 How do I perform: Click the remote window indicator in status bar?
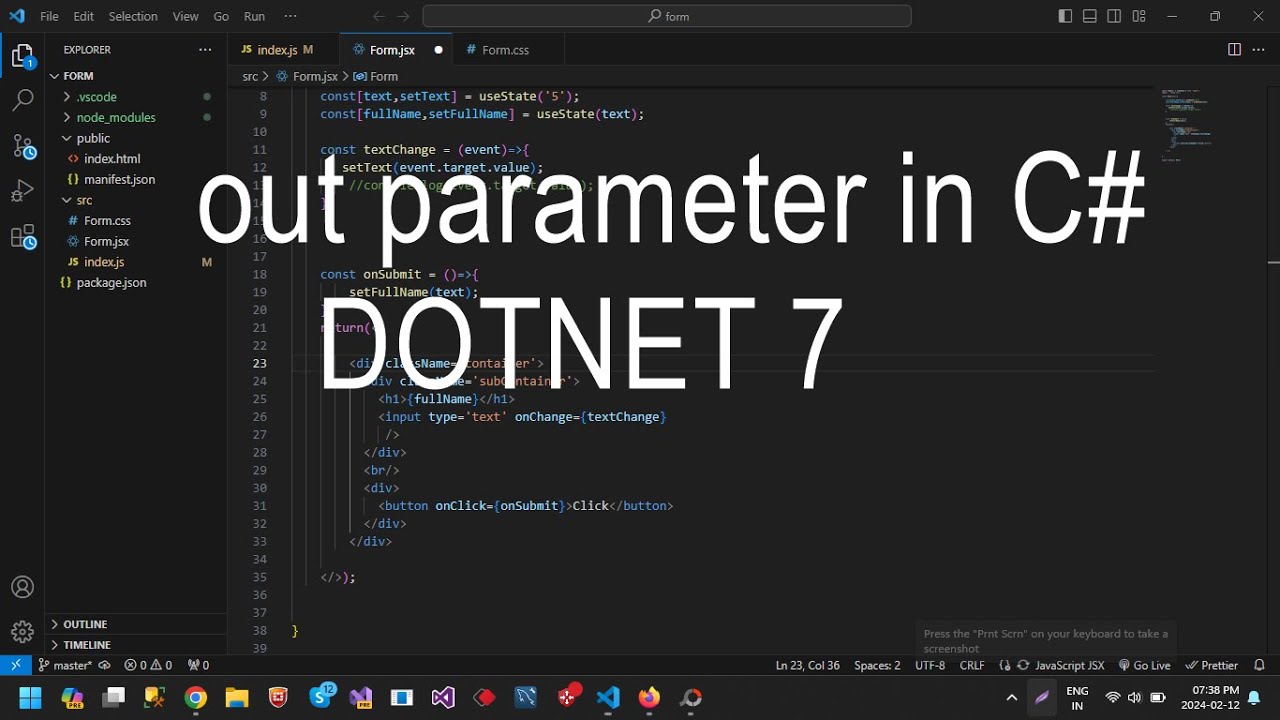[15, 665]
